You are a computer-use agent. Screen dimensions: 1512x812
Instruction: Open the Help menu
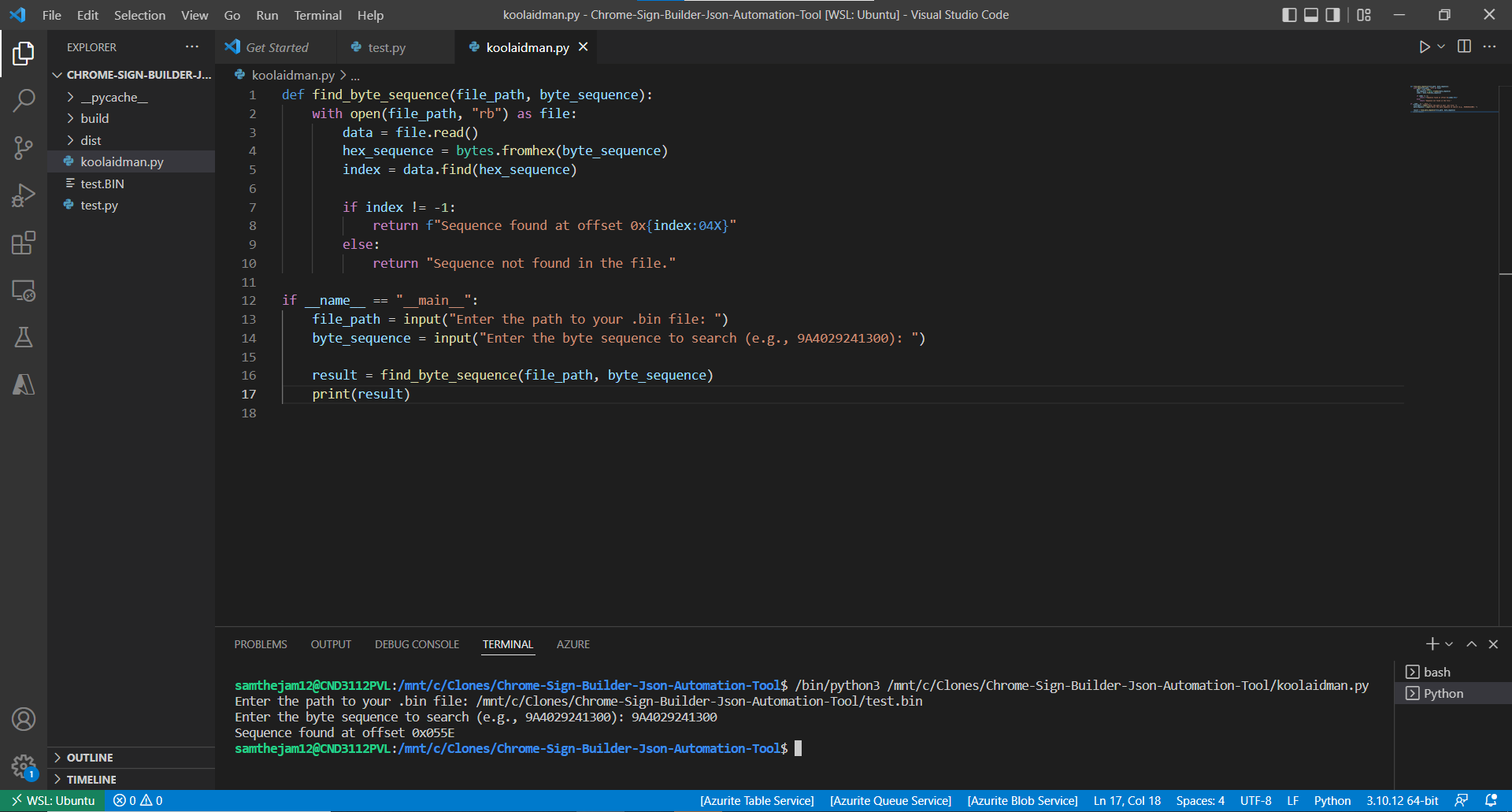click(x=370, y=15)
